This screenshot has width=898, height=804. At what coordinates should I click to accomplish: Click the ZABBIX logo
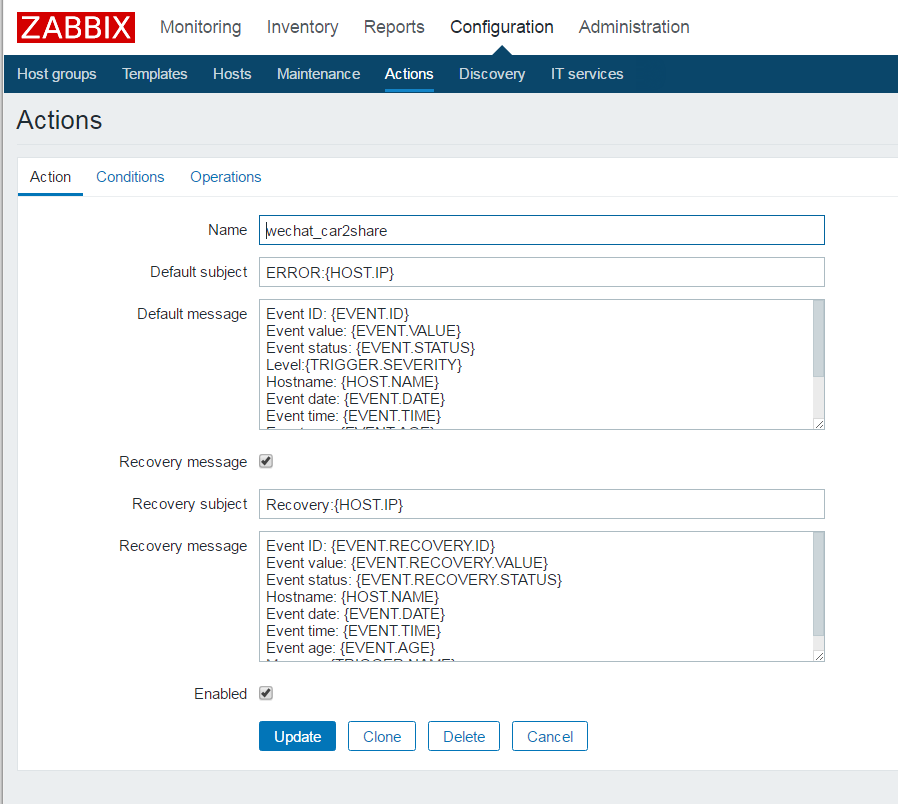click(x=76, y=27)
